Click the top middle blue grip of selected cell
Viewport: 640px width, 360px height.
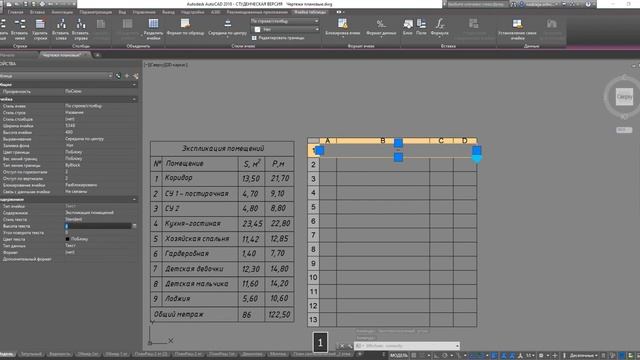(398, 143)
